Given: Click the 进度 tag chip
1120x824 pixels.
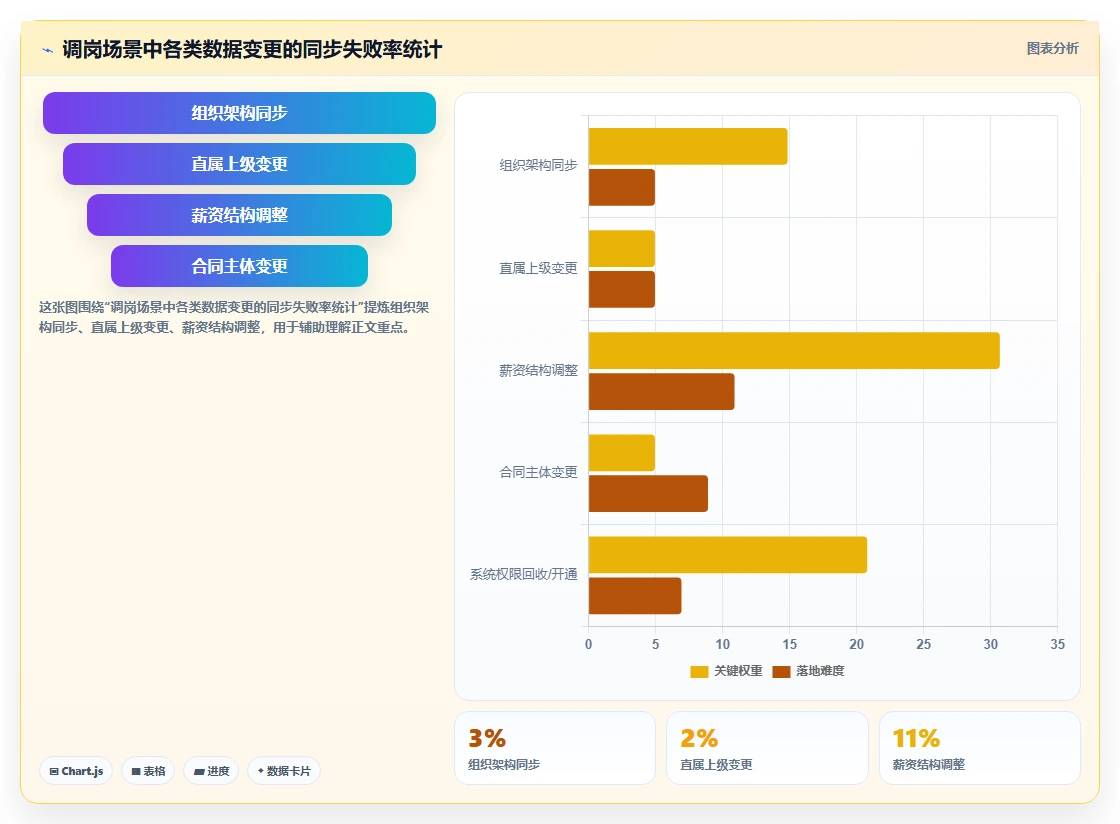Looking at the screenshot, I should tap(211, 771).
